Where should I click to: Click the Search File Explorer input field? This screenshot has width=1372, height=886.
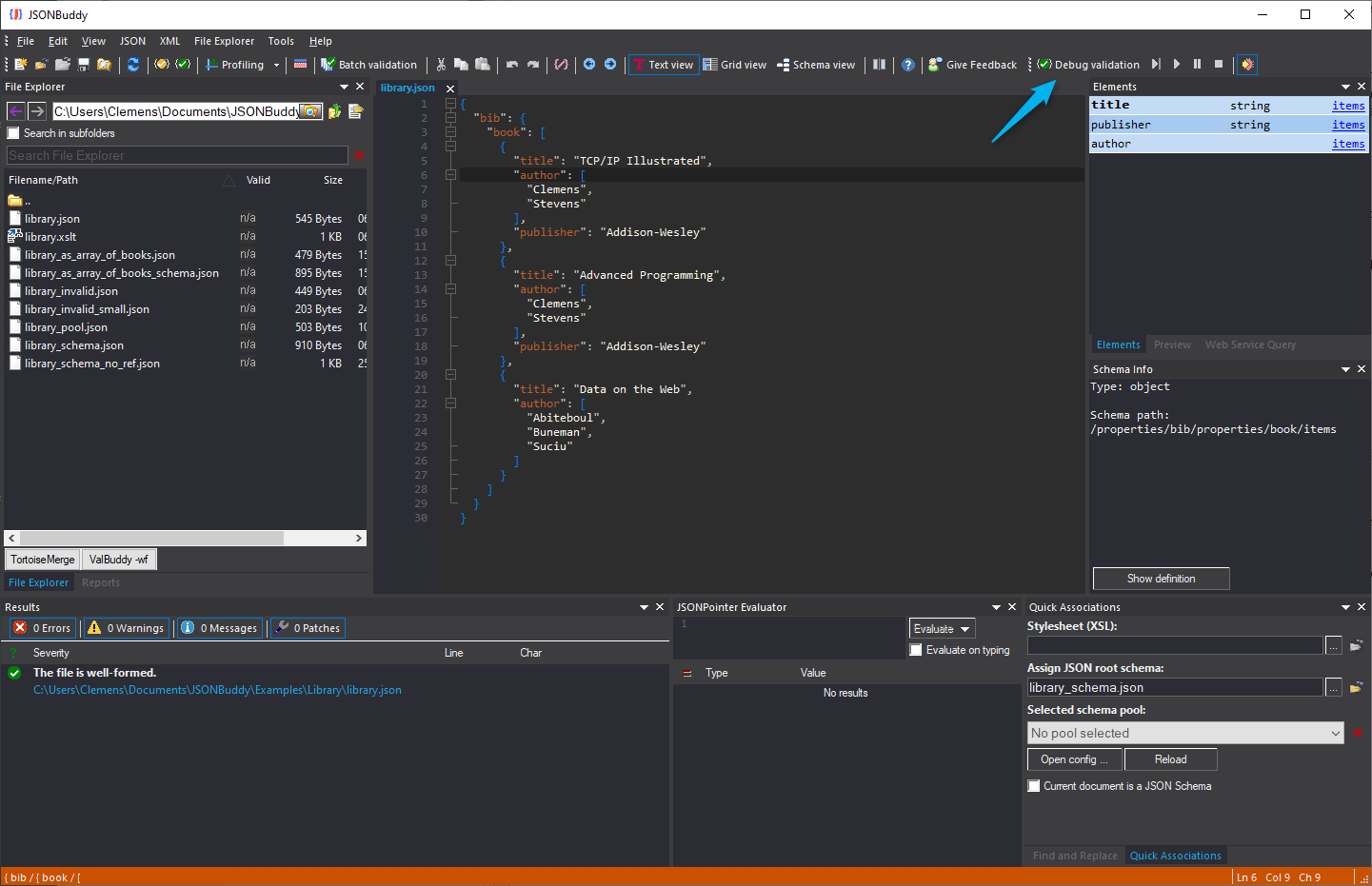click(x=177, y=155)
